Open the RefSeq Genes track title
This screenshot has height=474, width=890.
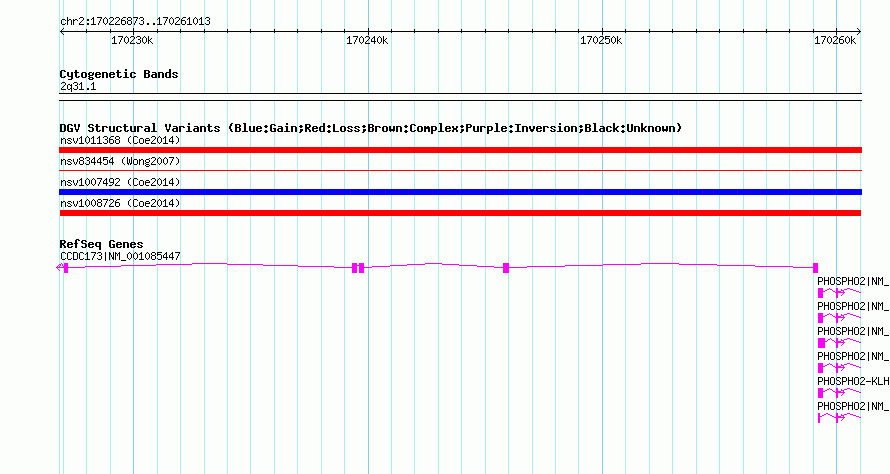(x=101, y=244)
